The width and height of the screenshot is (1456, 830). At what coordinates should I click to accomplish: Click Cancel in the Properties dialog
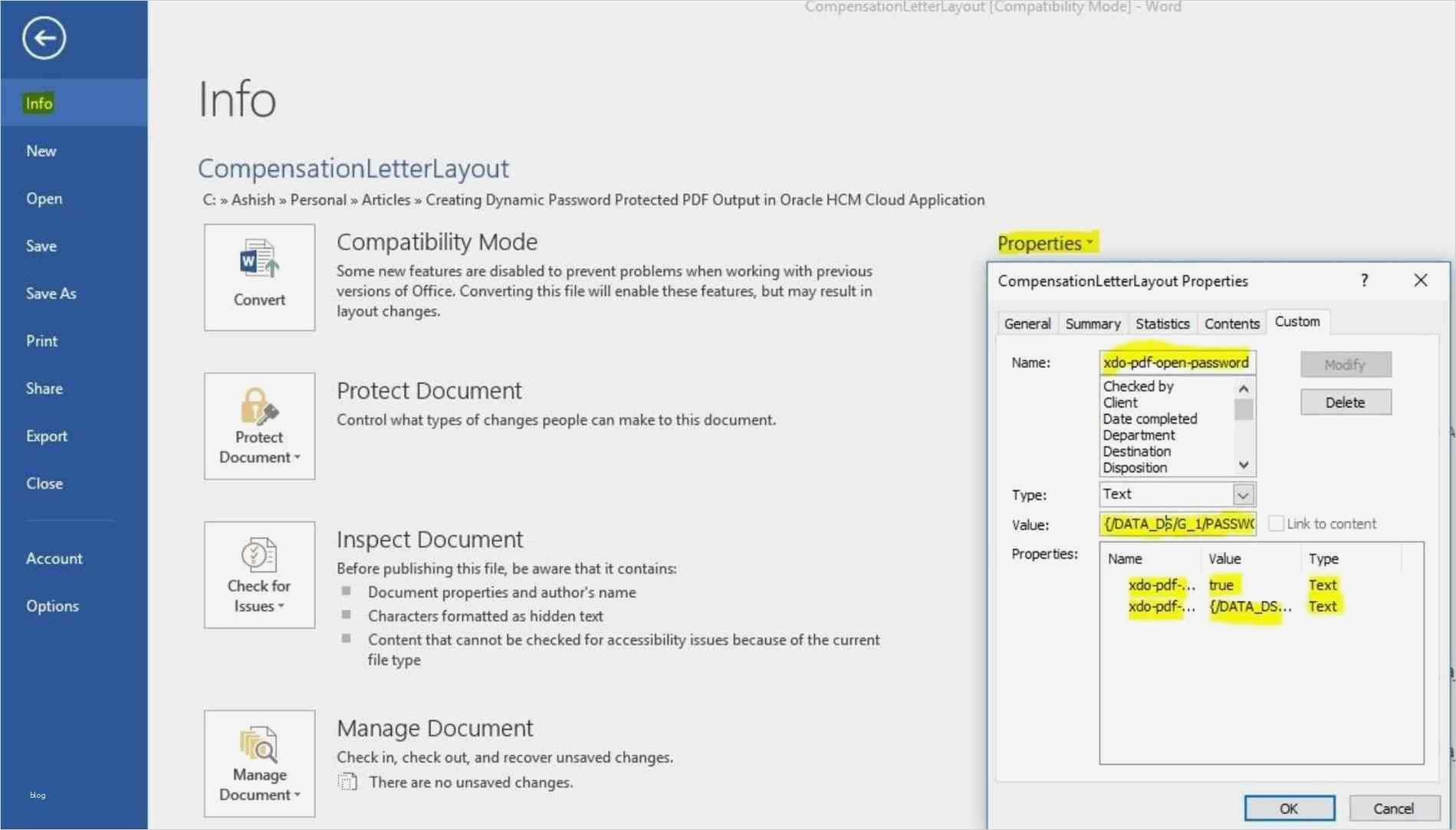click(1394, 808)
